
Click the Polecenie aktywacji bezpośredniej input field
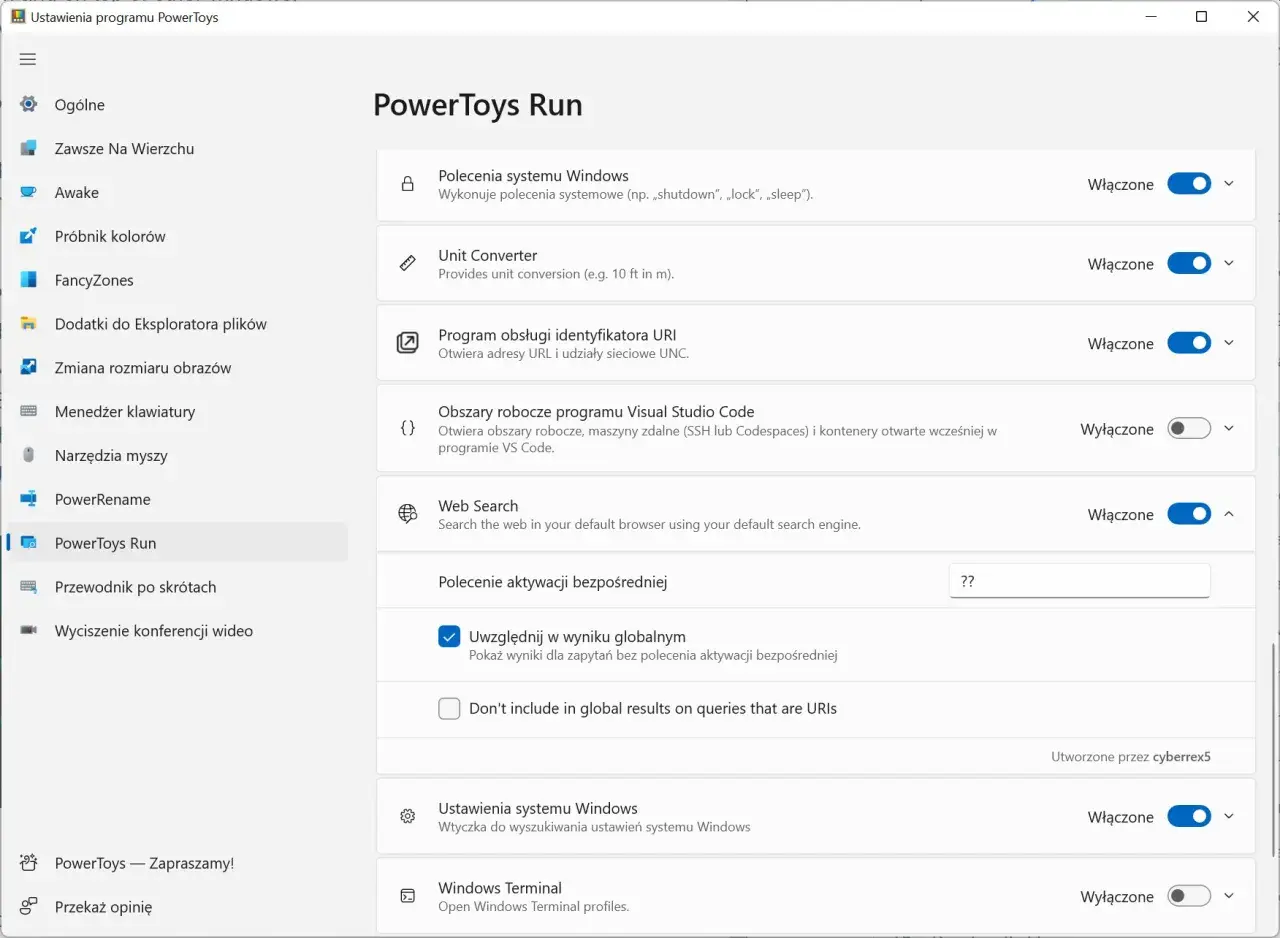[x=1080, y=581]
